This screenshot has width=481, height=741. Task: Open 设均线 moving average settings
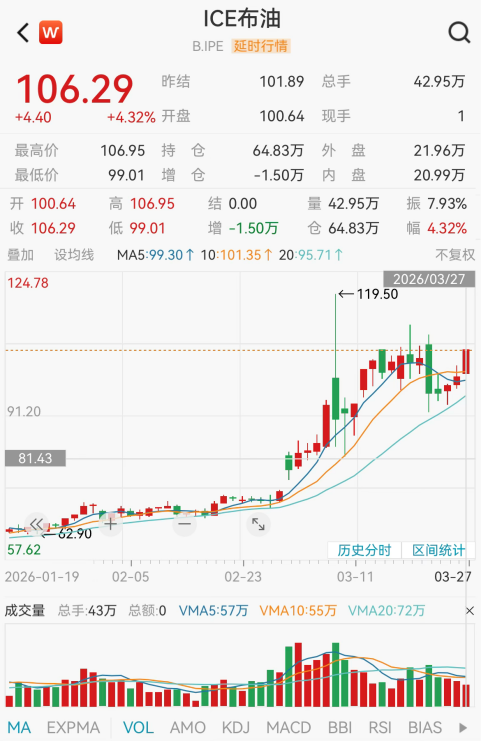[x=74, y=255]
